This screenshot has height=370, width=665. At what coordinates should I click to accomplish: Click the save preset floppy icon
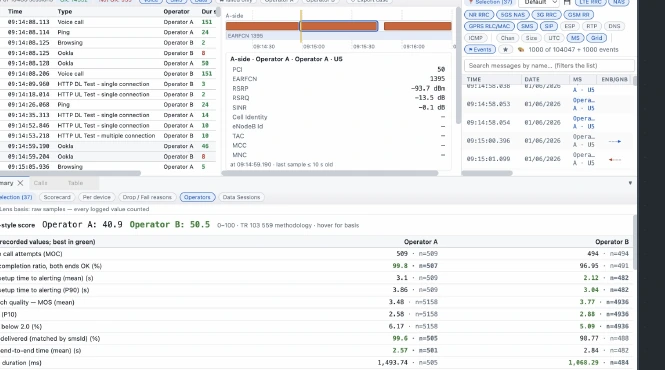point(567,2)
